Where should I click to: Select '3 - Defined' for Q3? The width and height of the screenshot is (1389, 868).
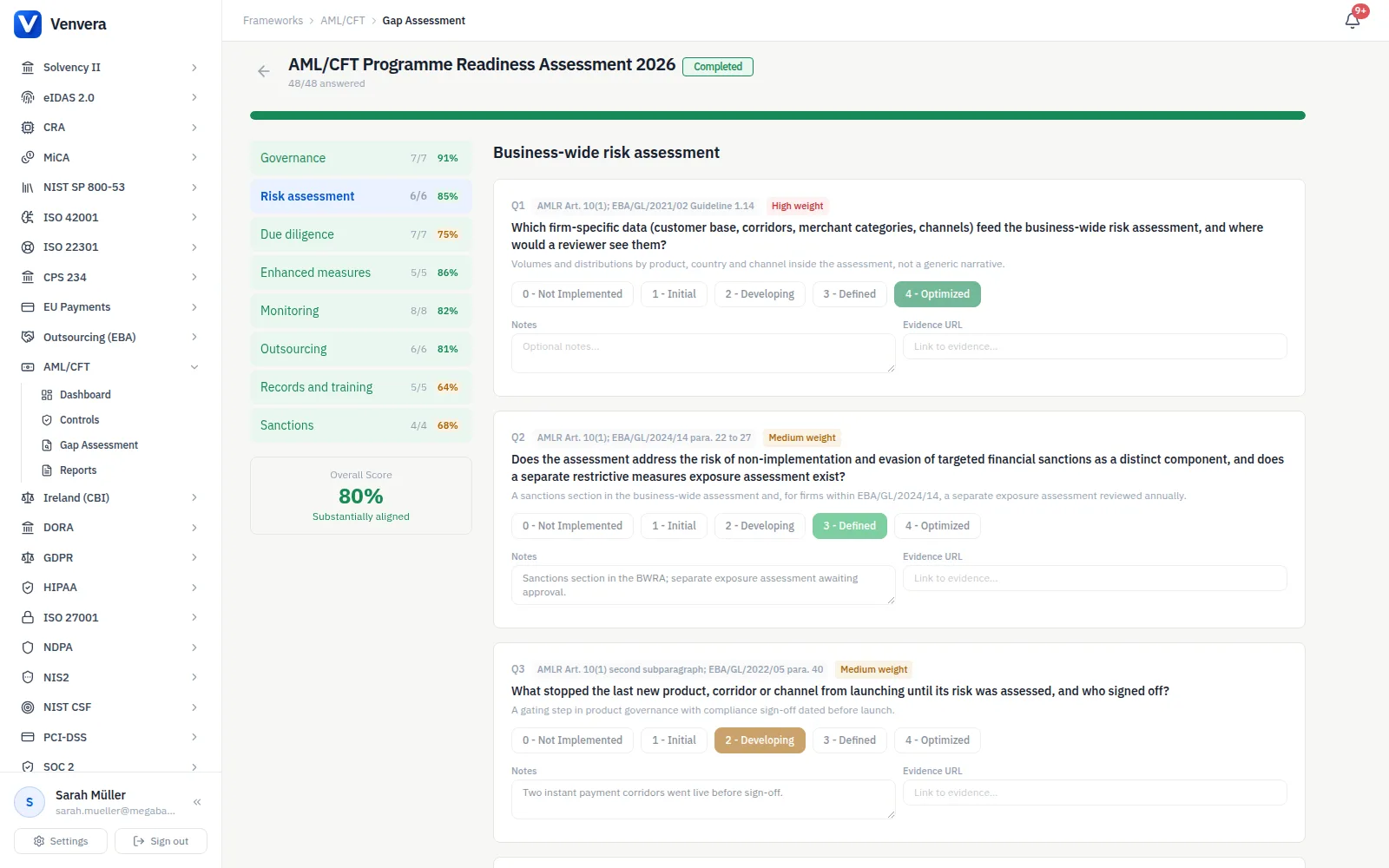[x=850, y=740]
